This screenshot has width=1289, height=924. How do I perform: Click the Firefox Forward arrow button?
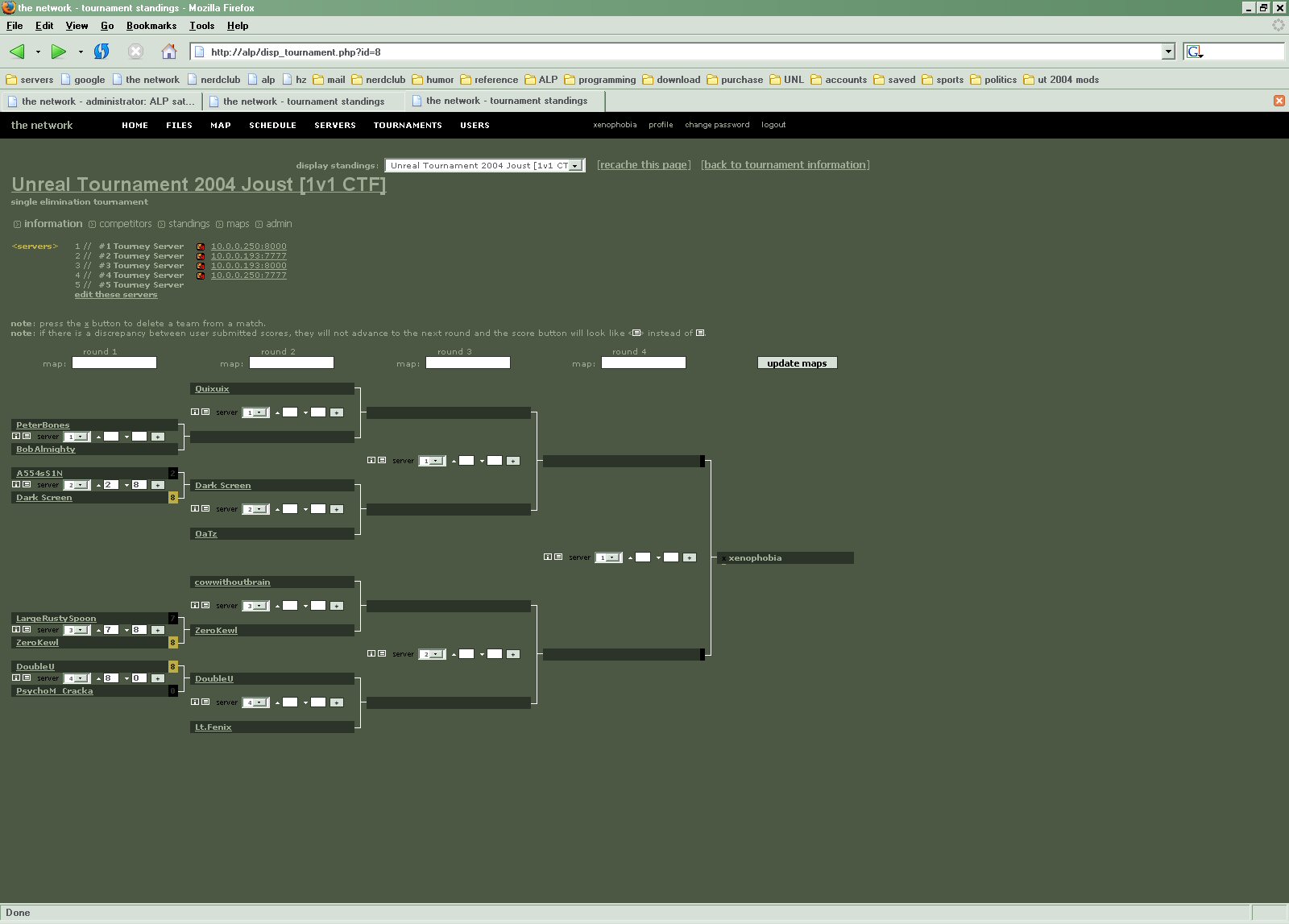tap(58, 52)
